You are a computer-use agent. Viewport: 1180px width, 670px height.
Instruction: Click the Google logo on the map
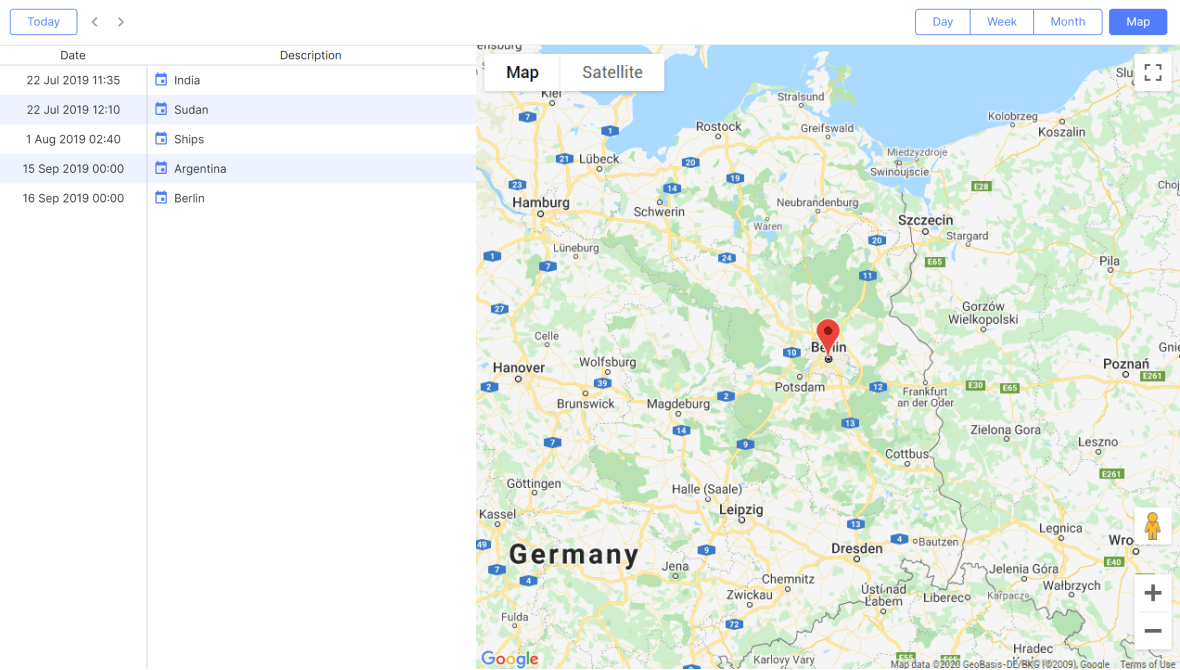coord(509,659)
